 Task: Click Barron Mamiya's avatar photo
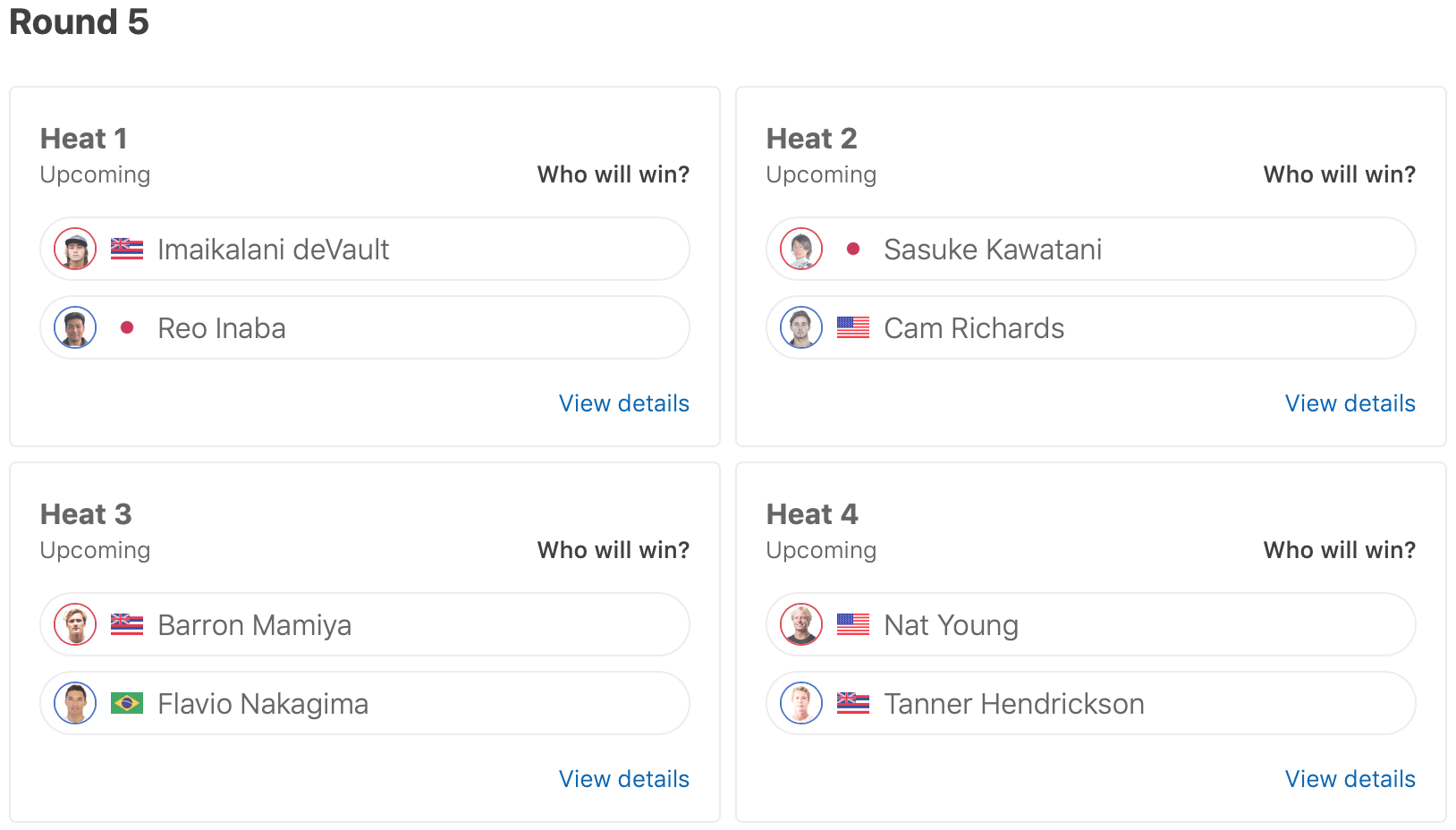pyautogui.click(x=75, y=624)
